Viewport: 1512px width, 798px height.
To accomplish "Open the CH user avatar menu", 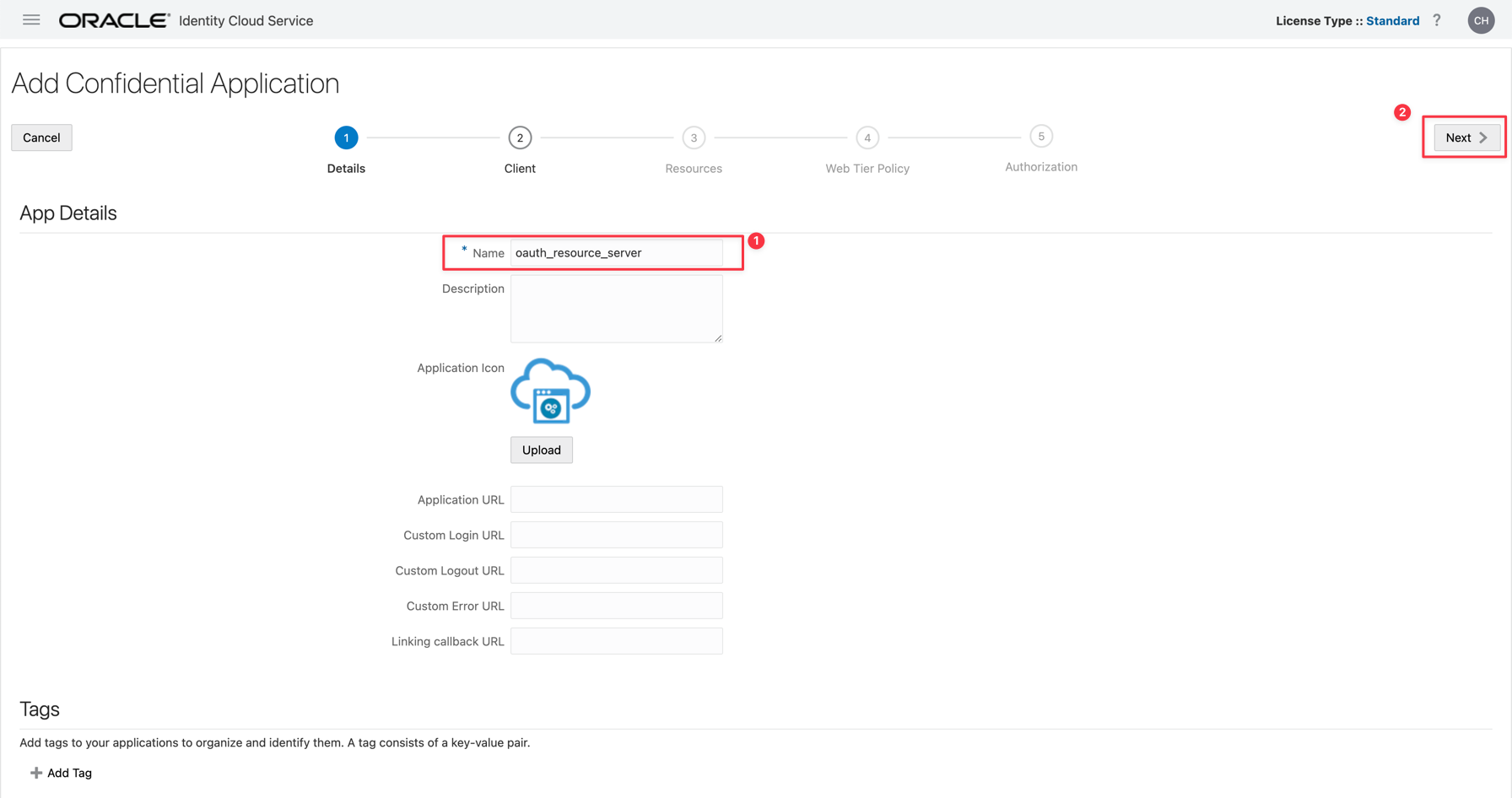I will click(1481, 20).
